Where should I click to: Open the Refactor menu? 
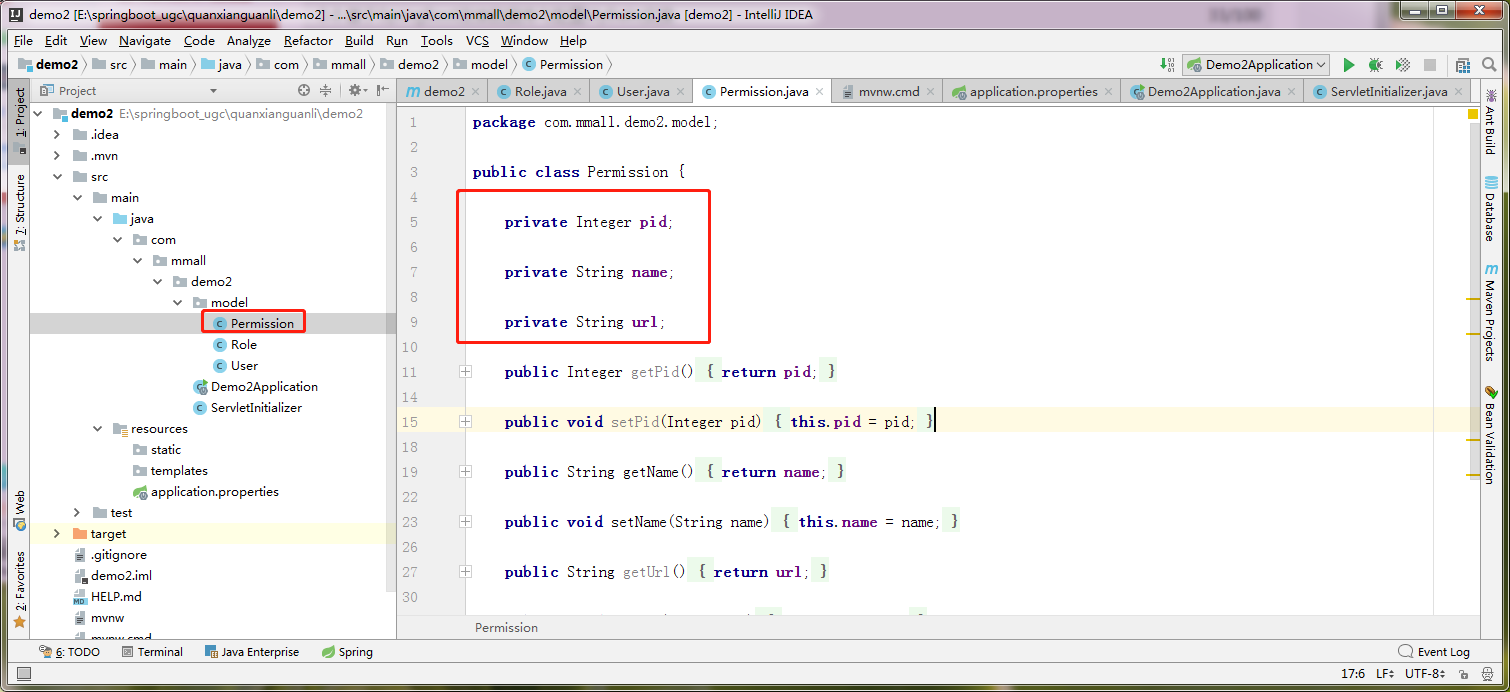[308, 41]
